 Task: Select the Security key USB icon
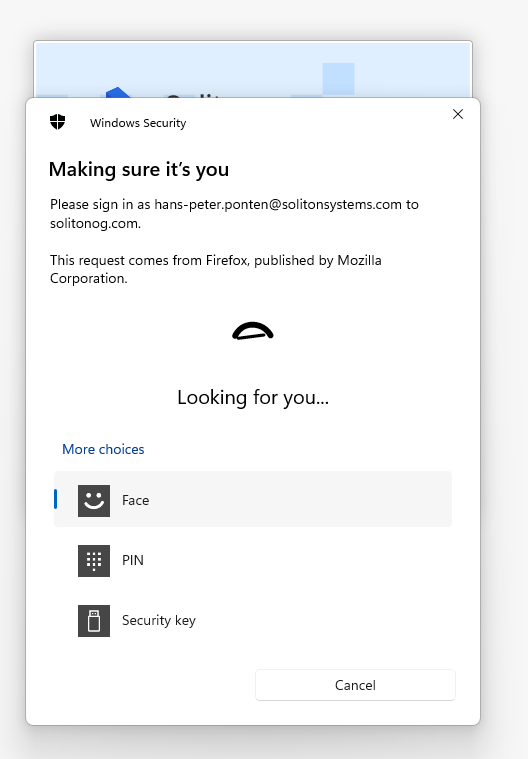pyautogui.click(x=94, y=621)
